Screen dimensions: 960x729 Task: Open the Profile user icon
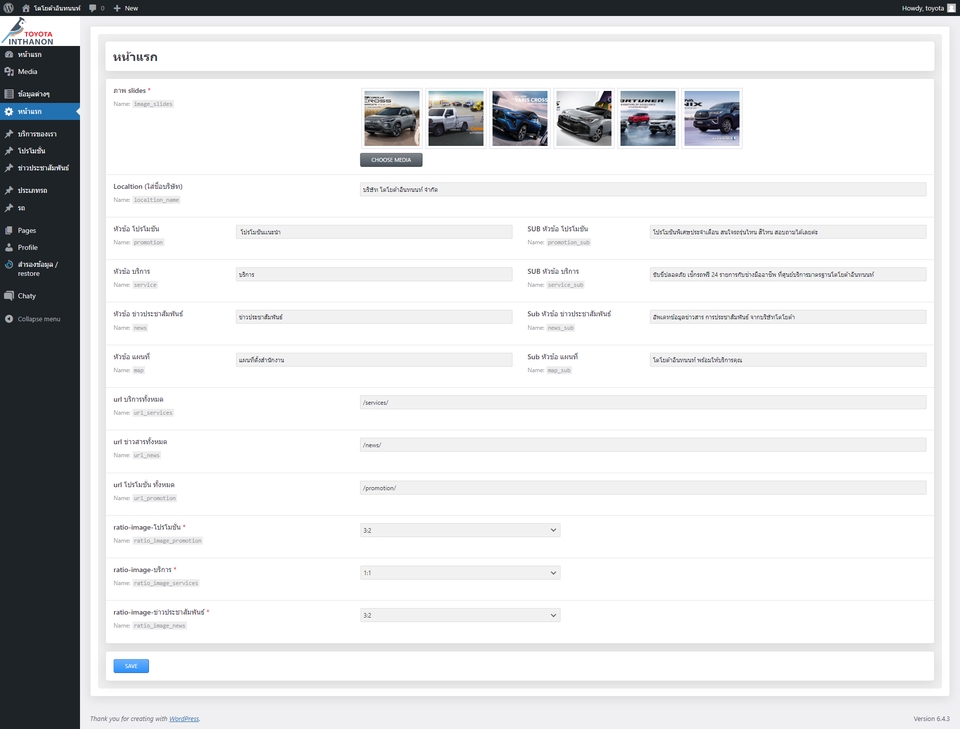point(9,247)
